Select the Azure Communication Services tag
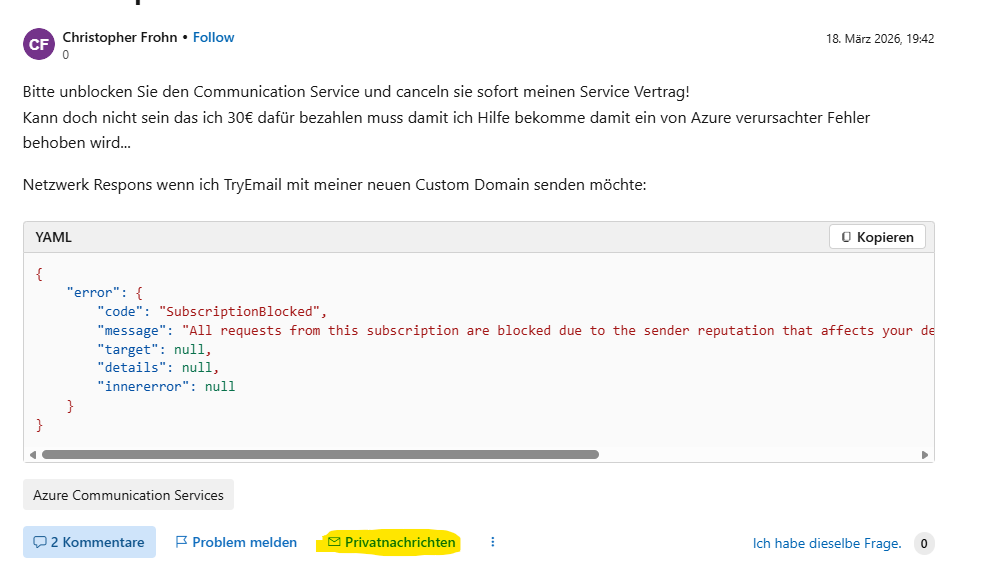Screen dimensions: 994x579 click(x=129, y=495)
